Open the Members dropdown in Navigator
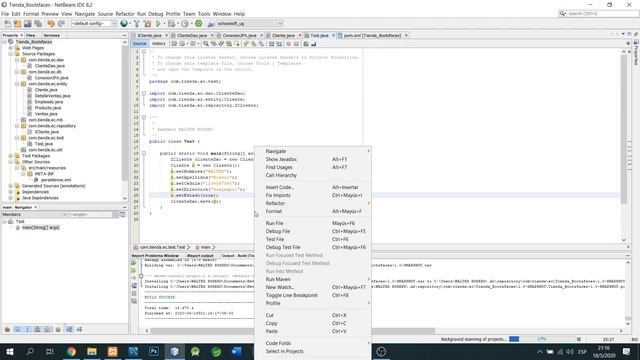The height and width of the screenshot is (360, 640). coord(35,214)
